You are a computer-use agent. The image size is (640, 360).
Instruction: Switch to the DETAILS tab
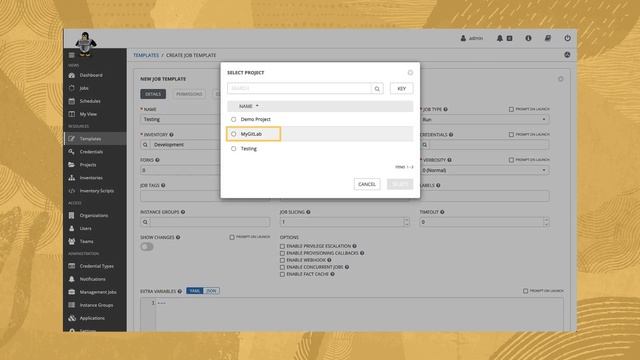coord(153,94)
